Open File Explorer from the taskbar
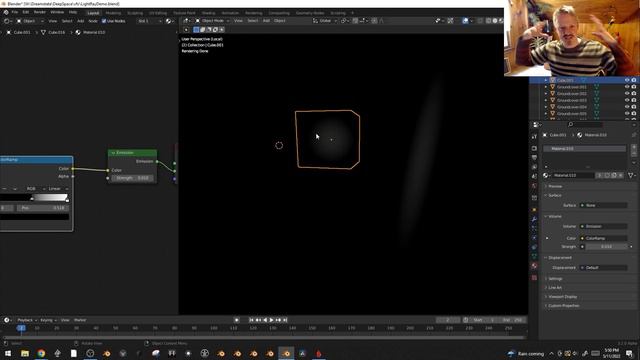Viewport: 640px width, 360px height. tap(25, 353)
